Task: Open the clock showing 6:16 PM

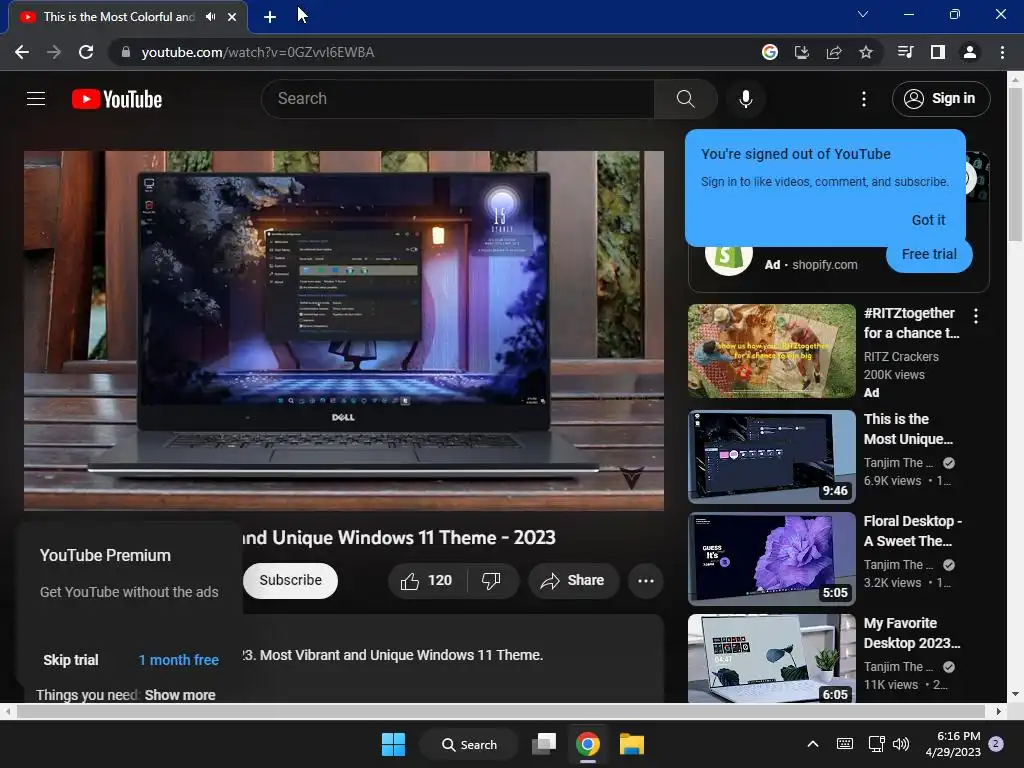Action: (x=953, y=744)
